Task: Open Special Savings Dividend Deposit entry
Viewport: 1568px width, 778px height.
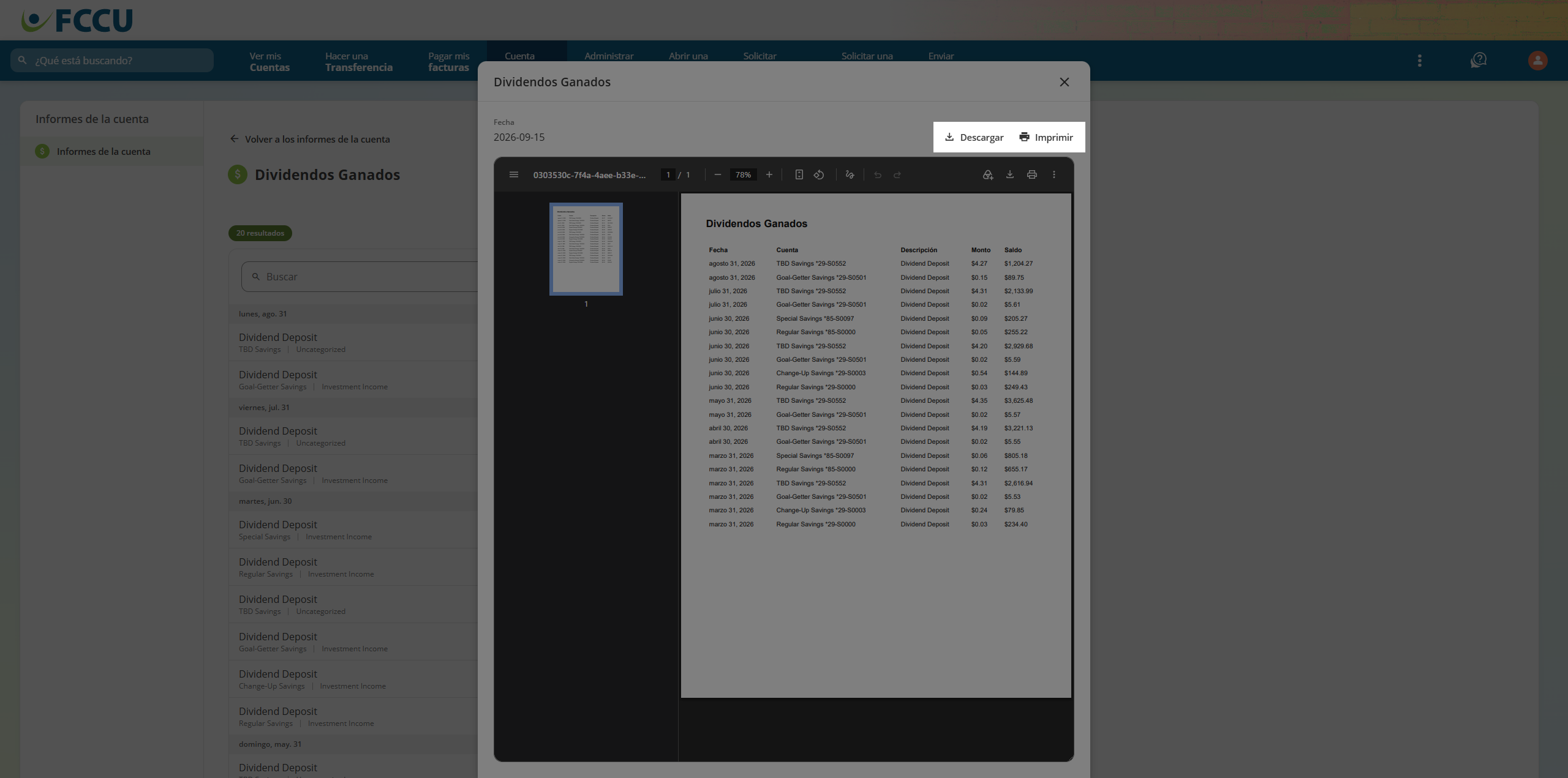Action: point(353,529)
